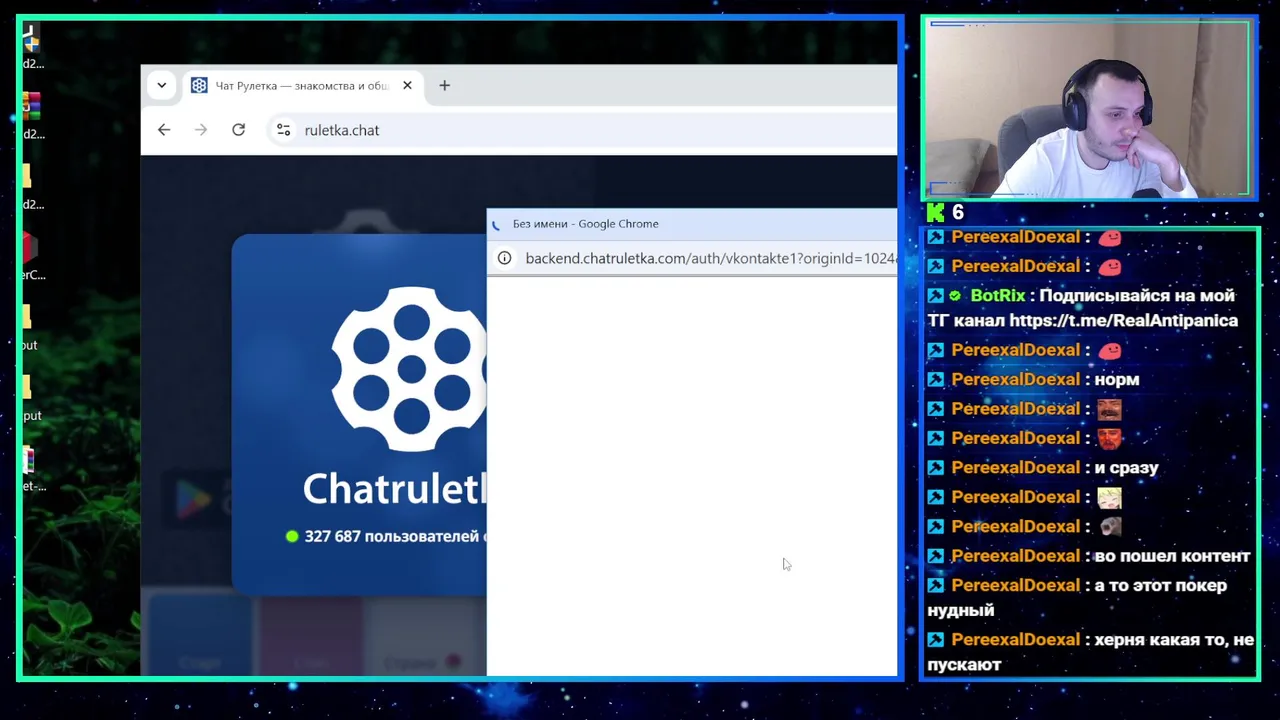Click the Chatruletka revolver logo
This screenshot has width=1280, height=720.
coord(409,369)
